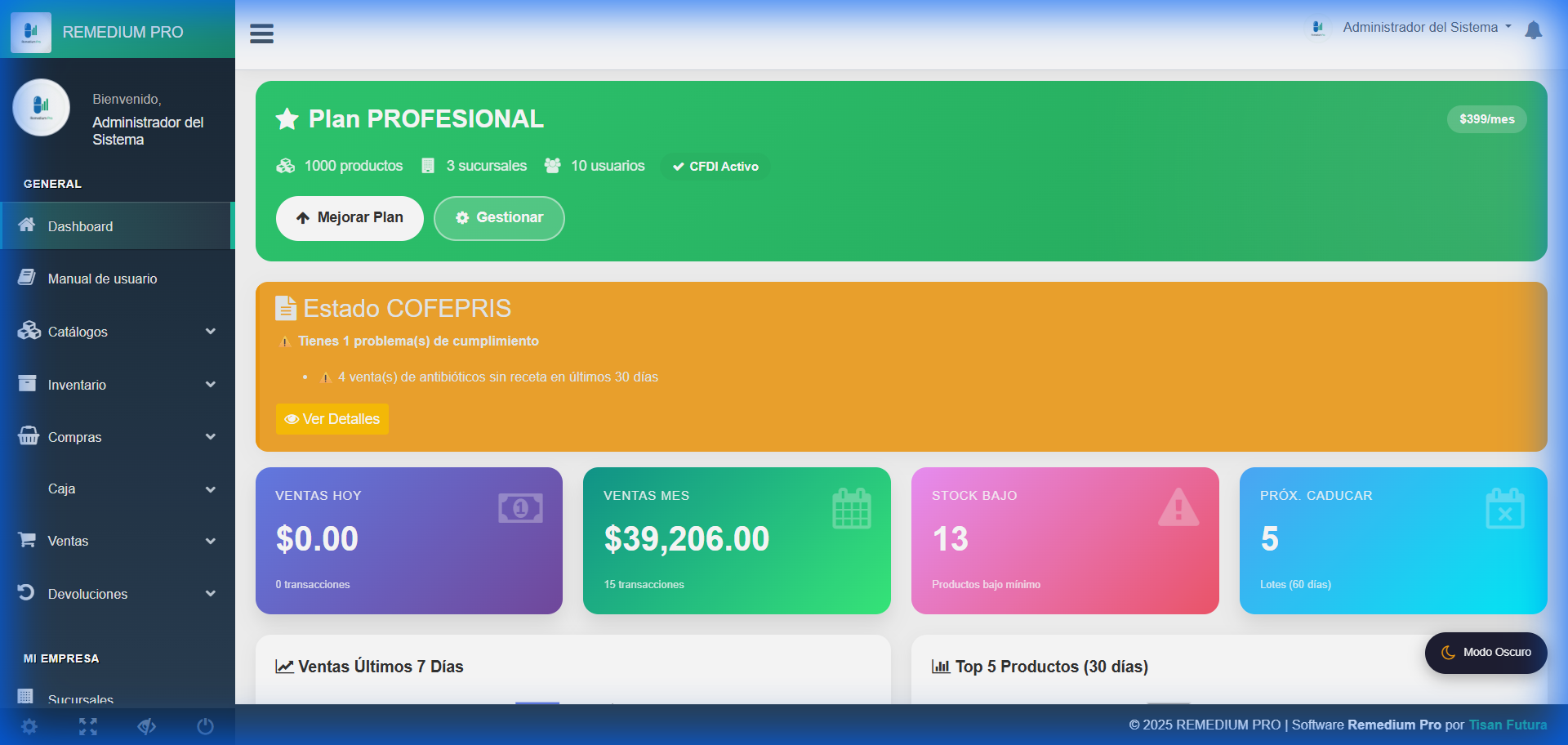Click the Remedium Pro logo in sidebar header
Viewport: 1568px width, 745px height.
tap(31, 33)
